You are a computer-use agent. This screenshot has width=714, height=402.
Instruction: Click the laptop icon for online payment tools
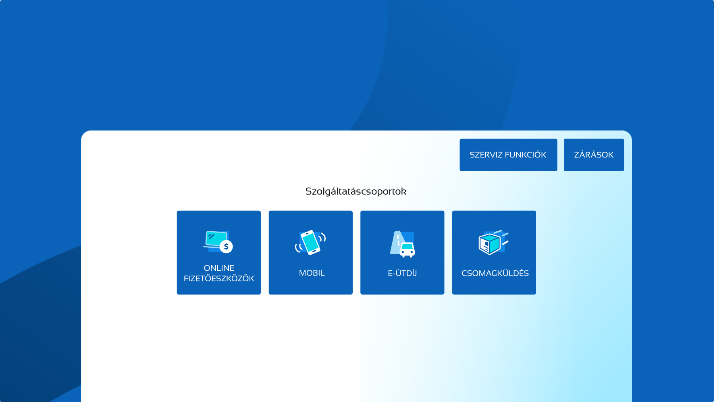(x=215, y=239)
